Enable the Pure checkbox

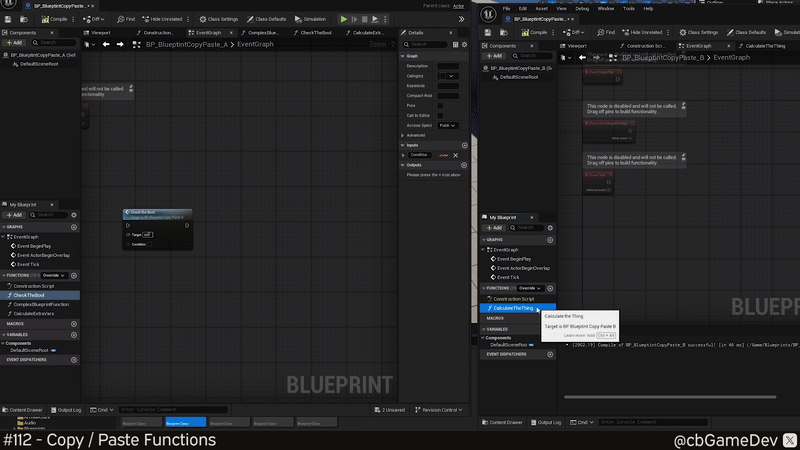pyautogui.click(x=440, y=106)
